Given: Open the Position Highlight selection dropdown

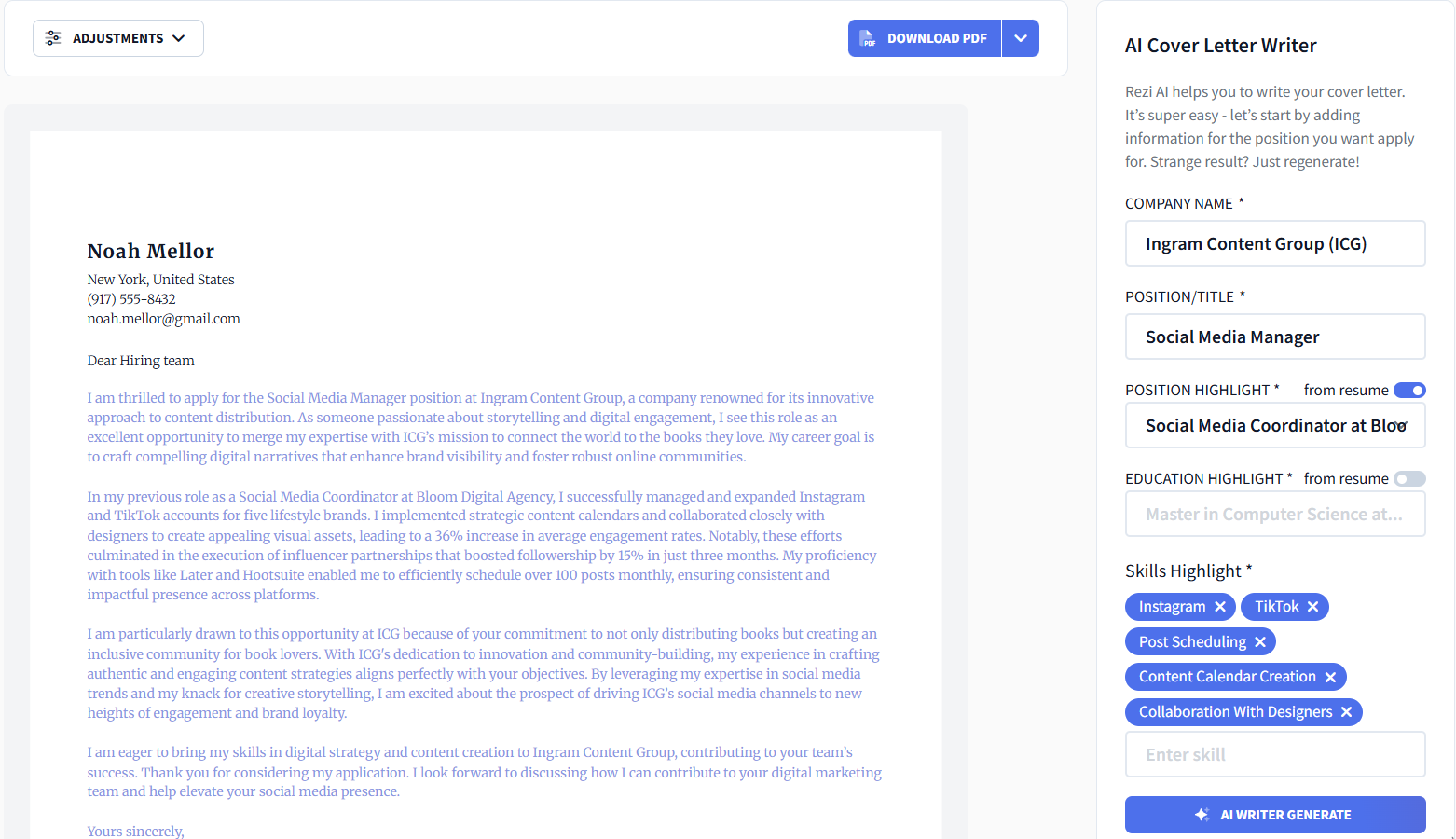Looking at the screenshot, I should click(x=1401, y=425).
